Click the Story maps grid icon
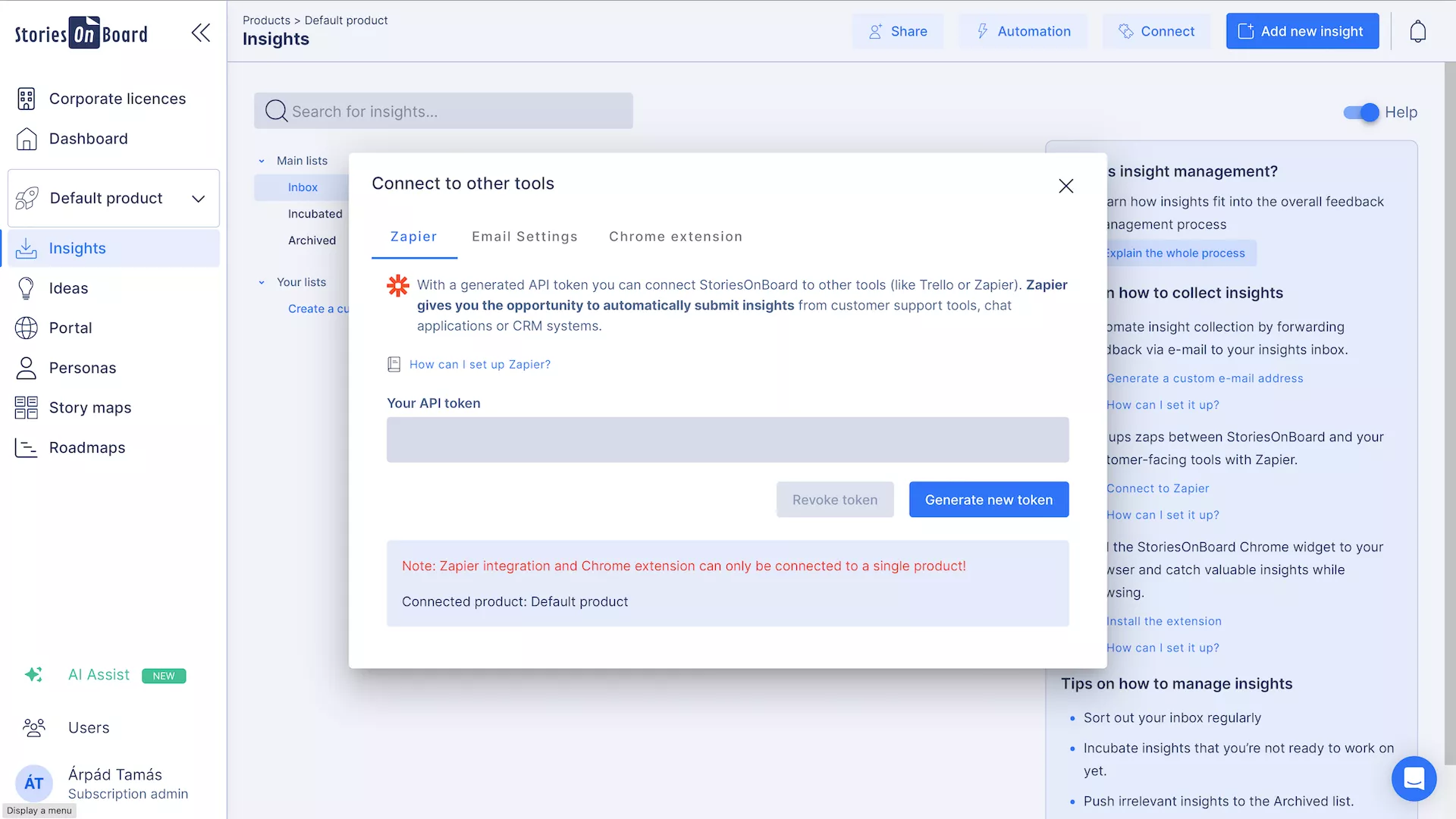 pyautogui.click(x=26, y=408)
